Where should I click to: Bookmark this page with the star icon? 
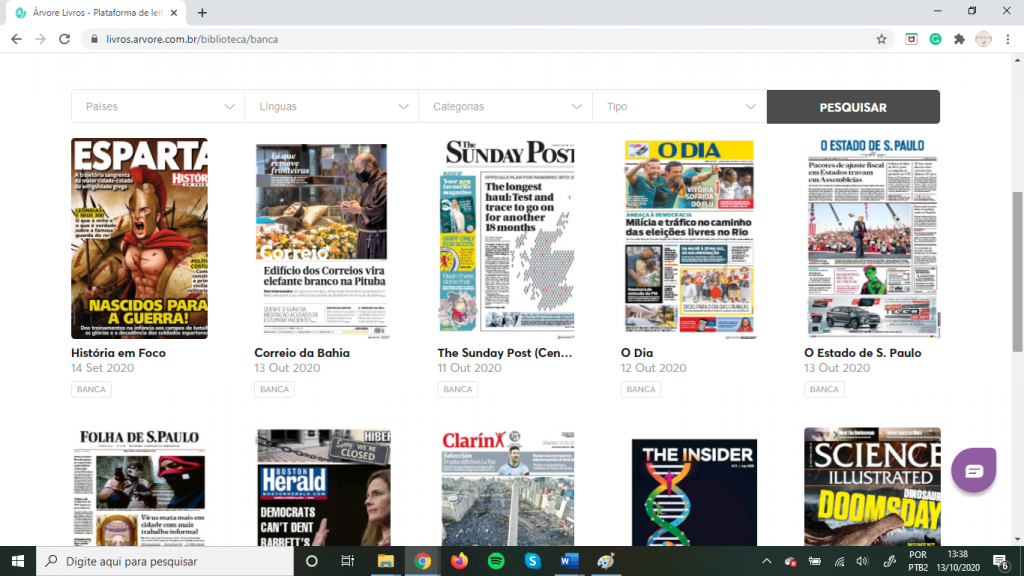point(881,39)
